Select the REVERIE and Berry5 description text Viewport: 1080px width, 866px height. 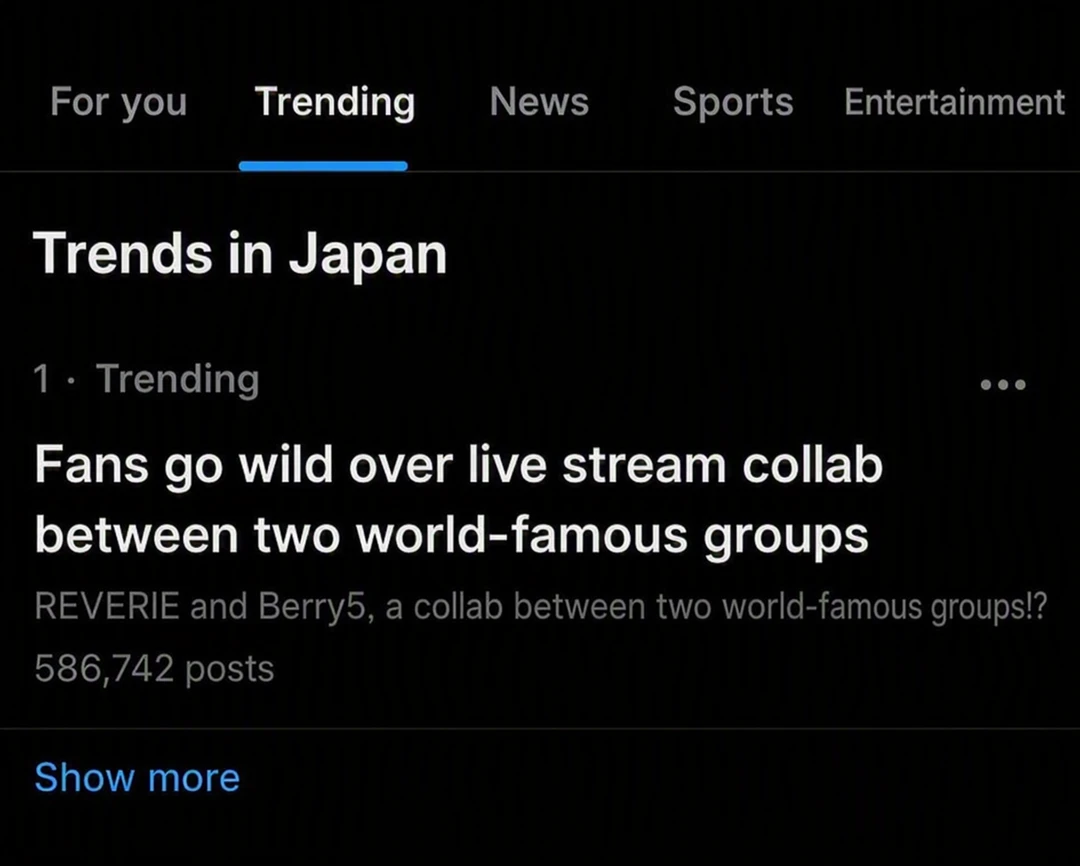point(541,607)
